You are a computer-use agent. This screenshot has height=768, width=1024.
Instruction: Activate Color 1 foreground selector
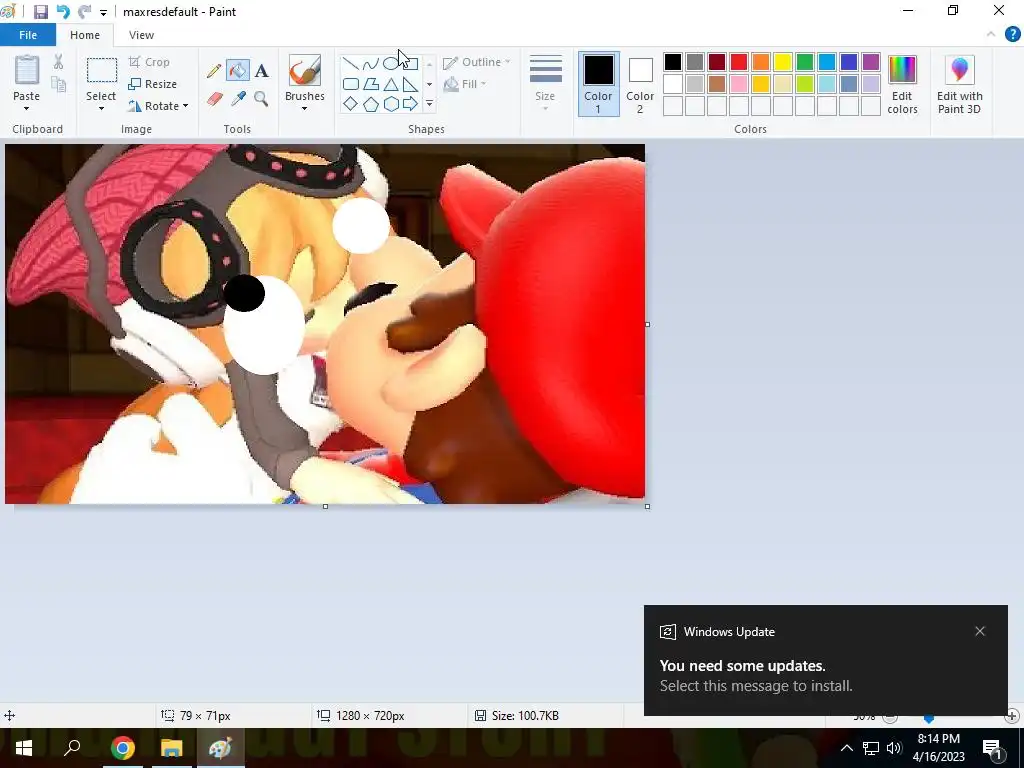click(x=598, y=84)
